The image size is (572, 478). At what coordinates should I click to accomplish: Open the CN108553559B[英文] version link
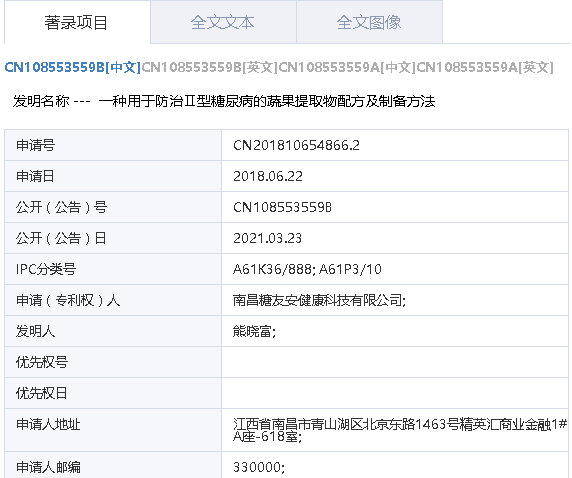210,68
